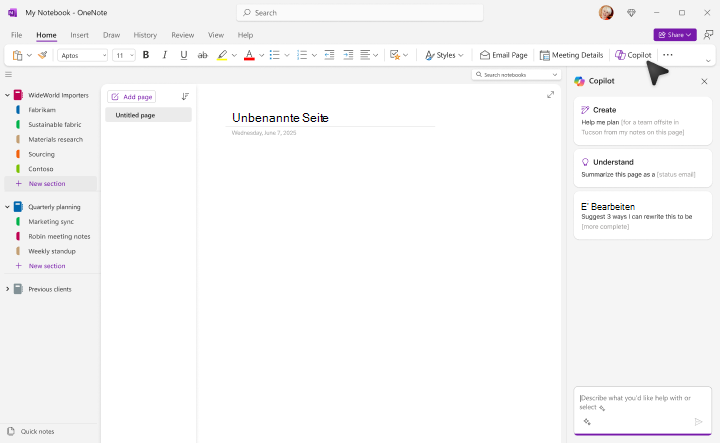Switch to the History tab
This screenshot has width=720, height=443.
(x=145, y=35)
